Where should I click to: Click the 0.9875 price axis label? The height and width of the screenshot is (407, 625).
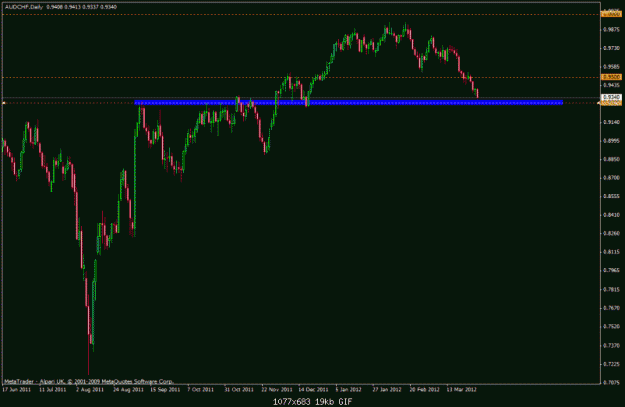coord(612,29)
